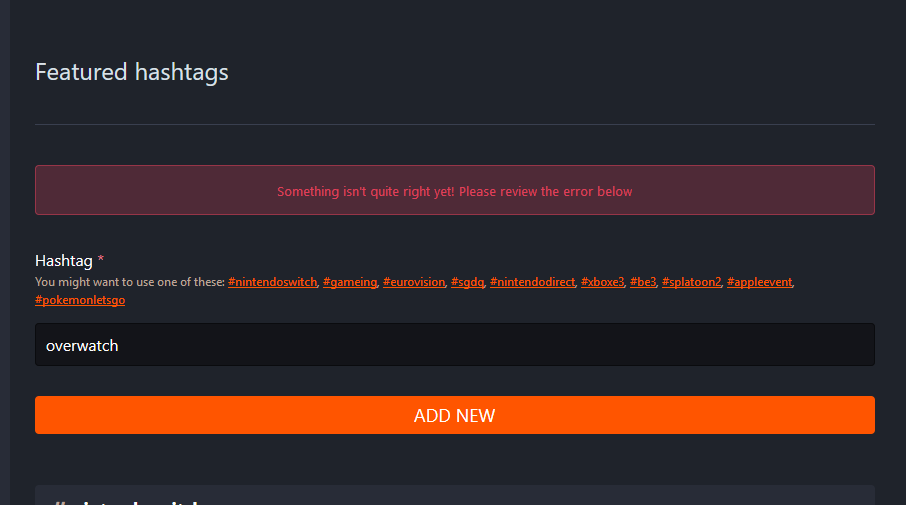Screen dimensions: 906x505
Task: Select the #xboxe3 hashtag suggestion
Action: click(602, 282)
